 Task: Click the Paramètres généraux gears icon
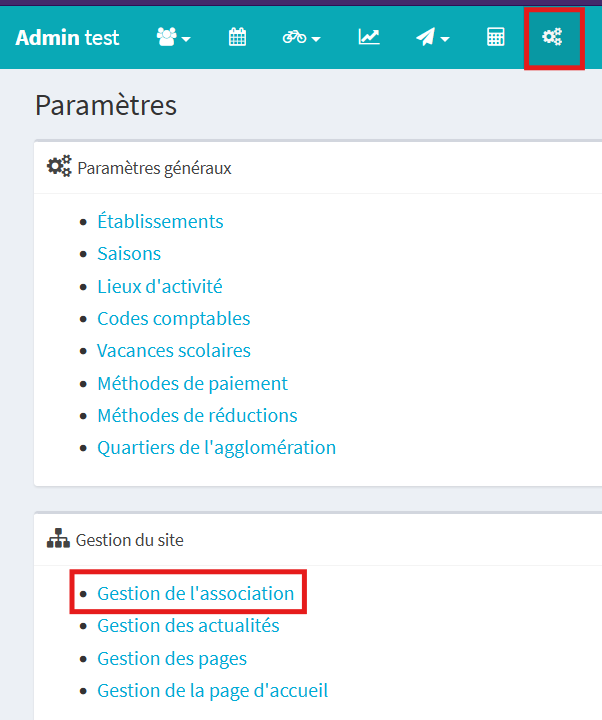tap(59, 166)
